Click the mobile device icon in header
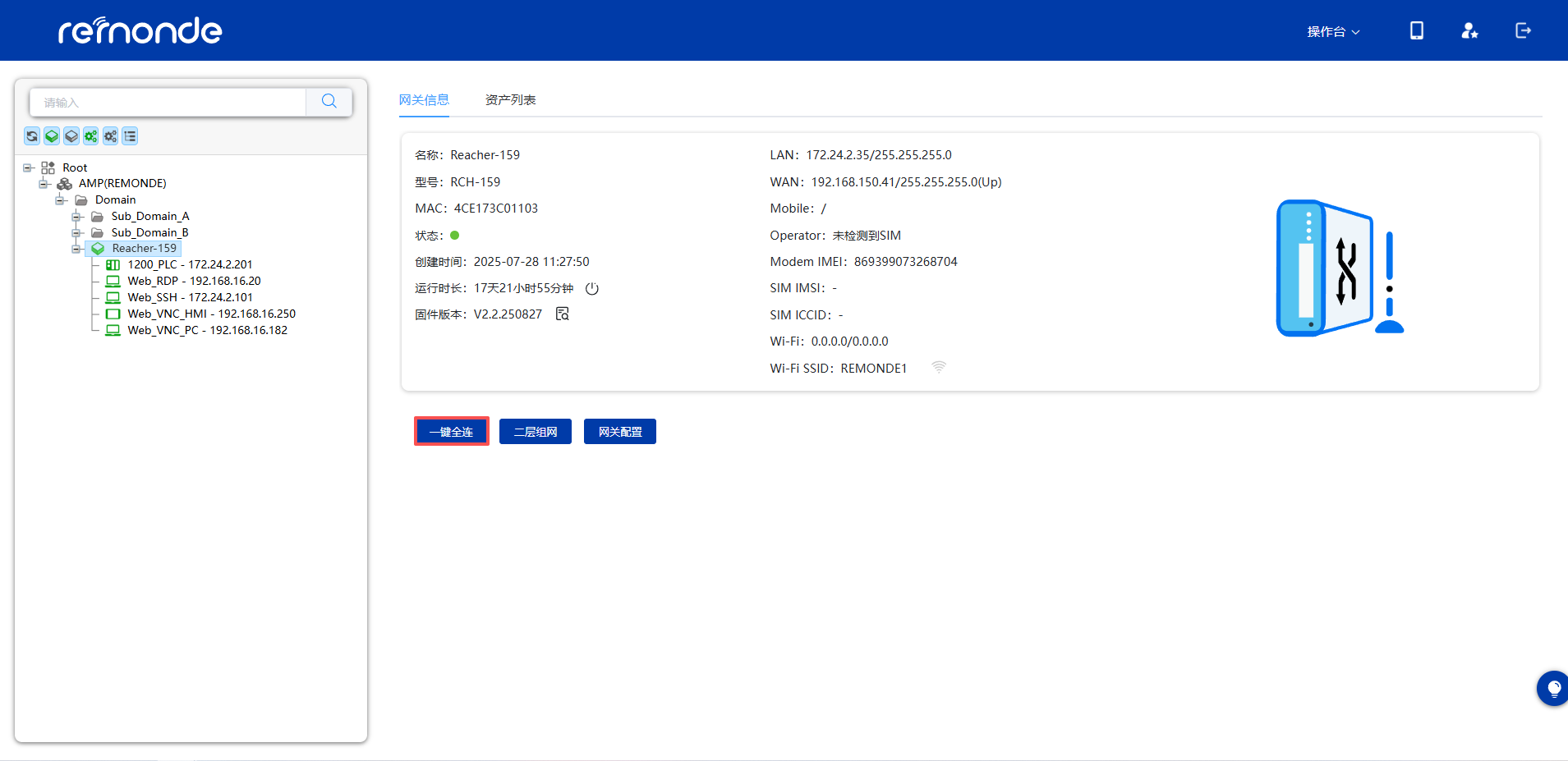The height and width of the screenshot is (761, 1568). pyautogui.click(x=1417, y=31)
